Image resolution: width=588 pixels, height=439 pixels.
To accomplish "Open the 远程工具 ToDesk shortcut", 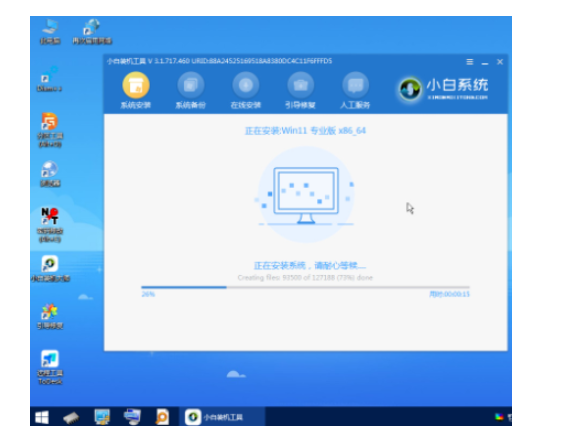I will coord(50,367).
